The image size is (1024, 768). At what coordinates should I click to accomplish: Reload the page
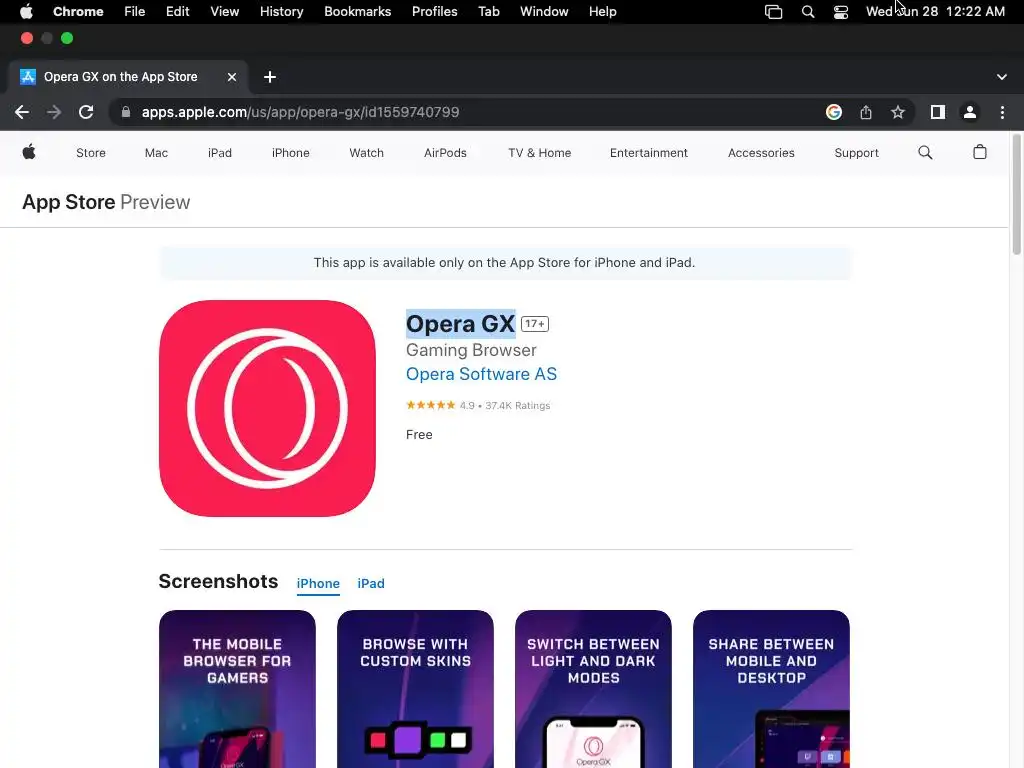pyautogui.click(x=86, y=112)
